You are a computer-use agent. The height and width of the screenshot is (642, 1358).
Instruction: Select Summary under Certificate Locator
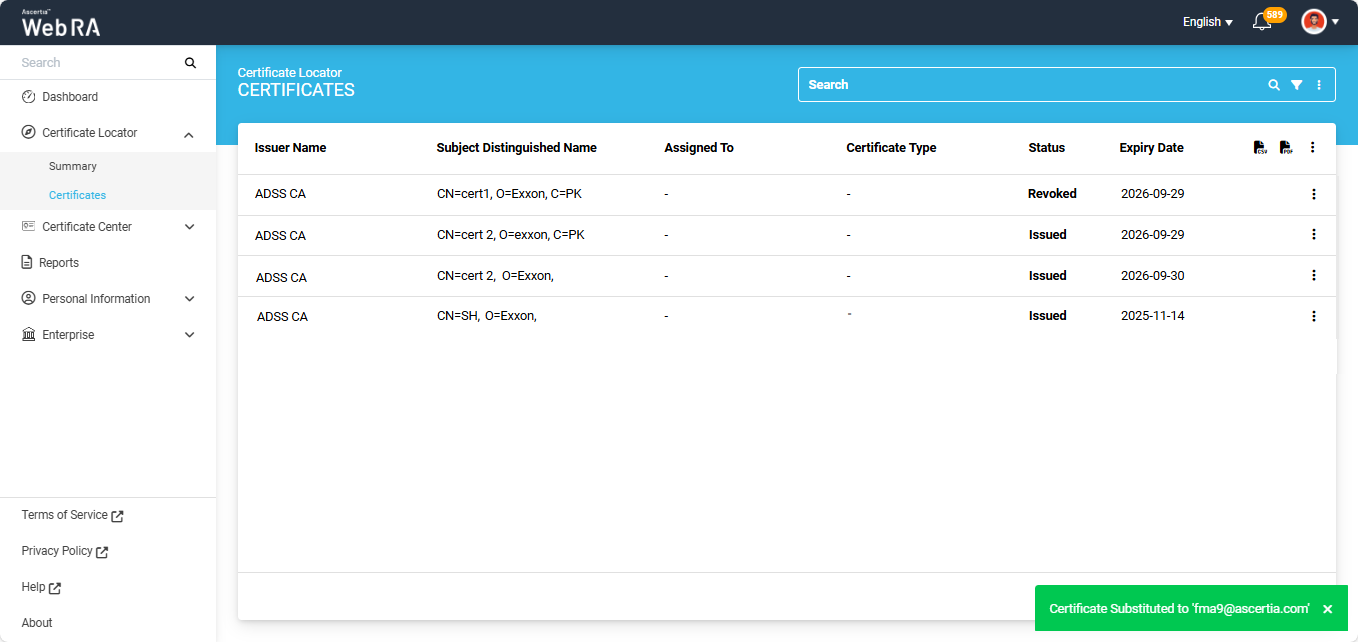click(x=73, y=166)
